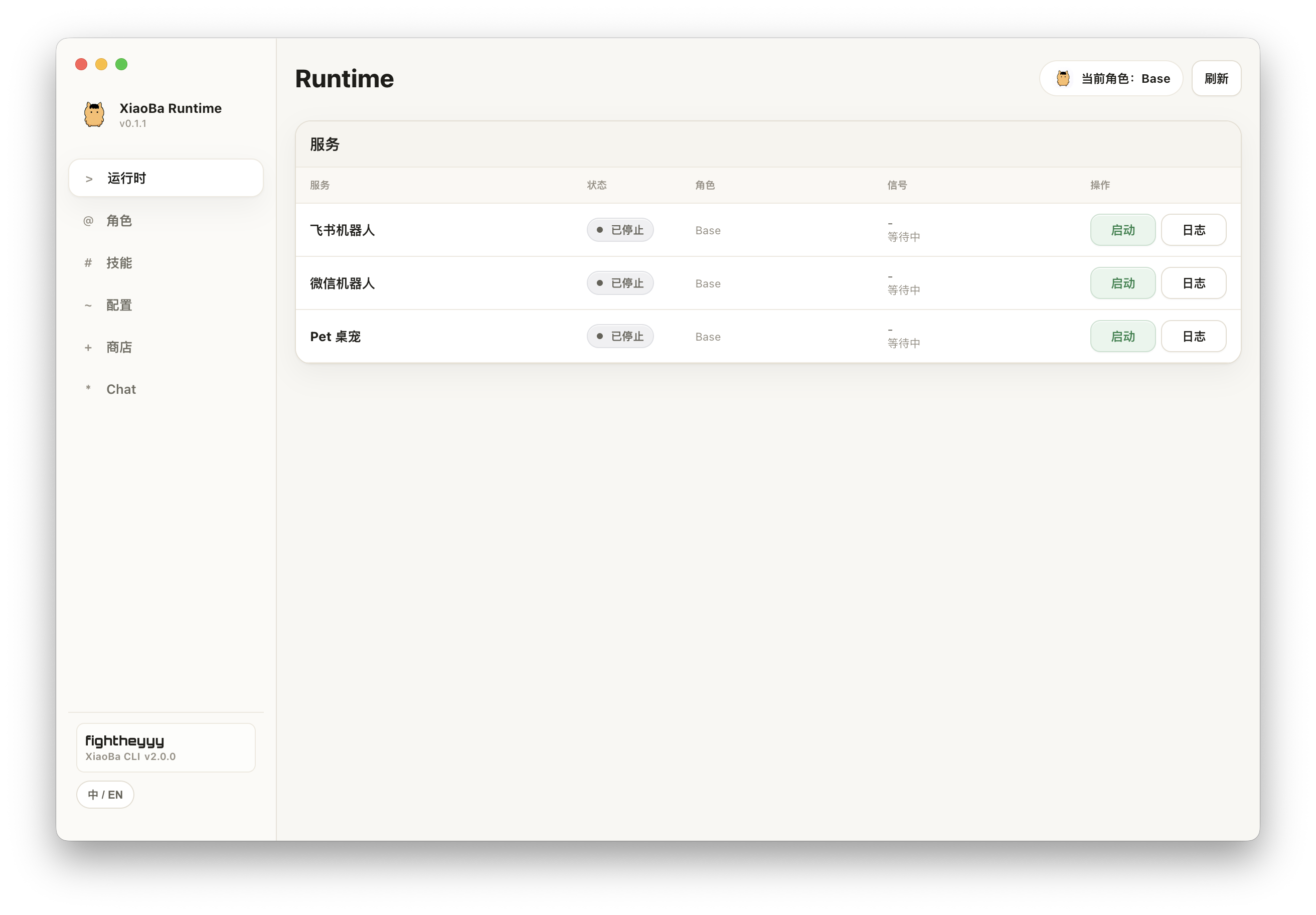
Task: Click the '+' icon beside 商店
Action: pos(88,348)
